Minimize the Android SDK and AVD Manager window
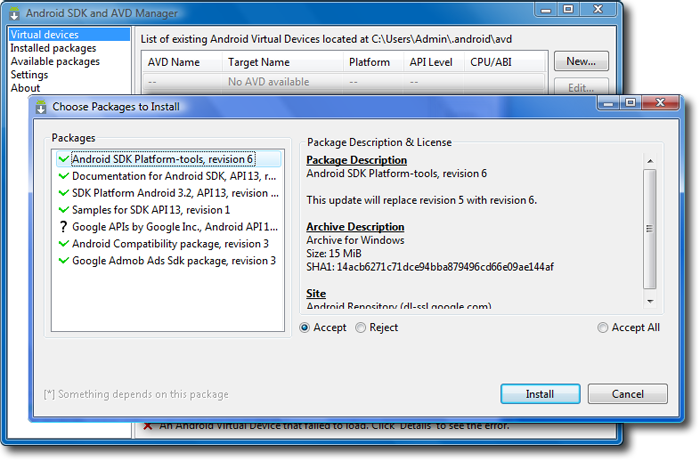The image size is (700, 461). point(546,10)
